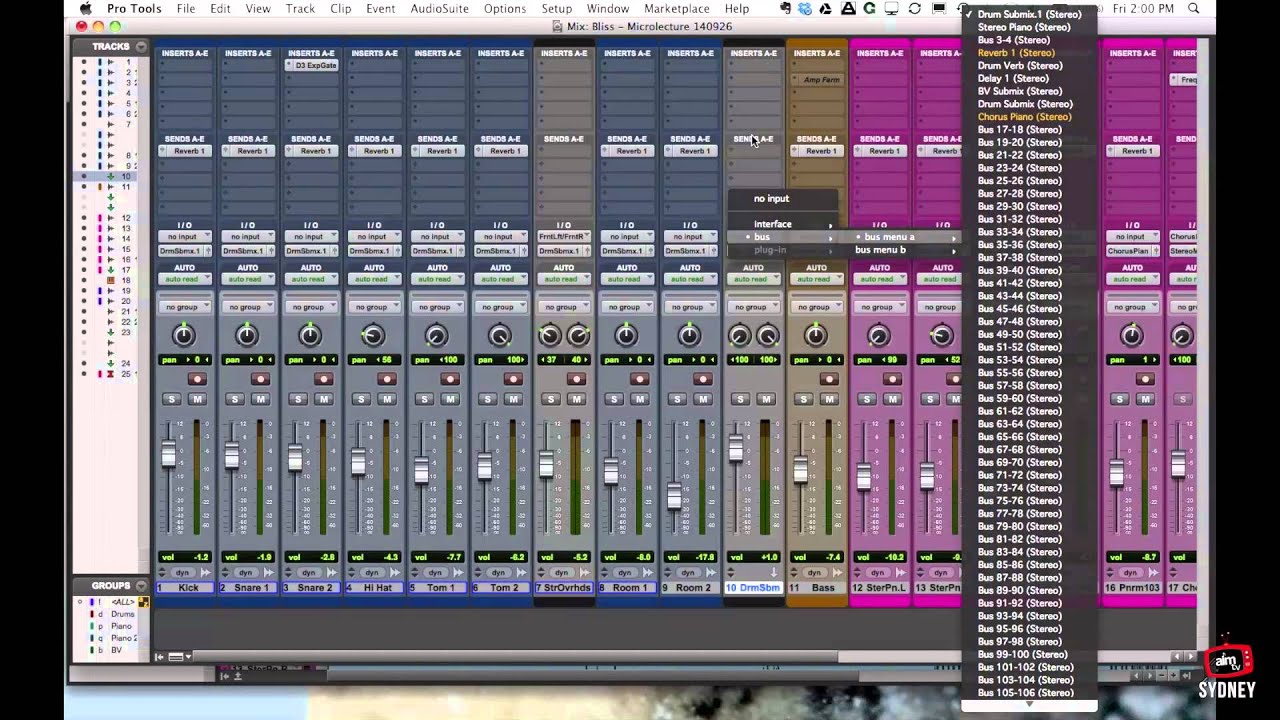This screenshot has height=720, width=1280.
Task: Record-arm the Kick track
Action: (197, 379)
